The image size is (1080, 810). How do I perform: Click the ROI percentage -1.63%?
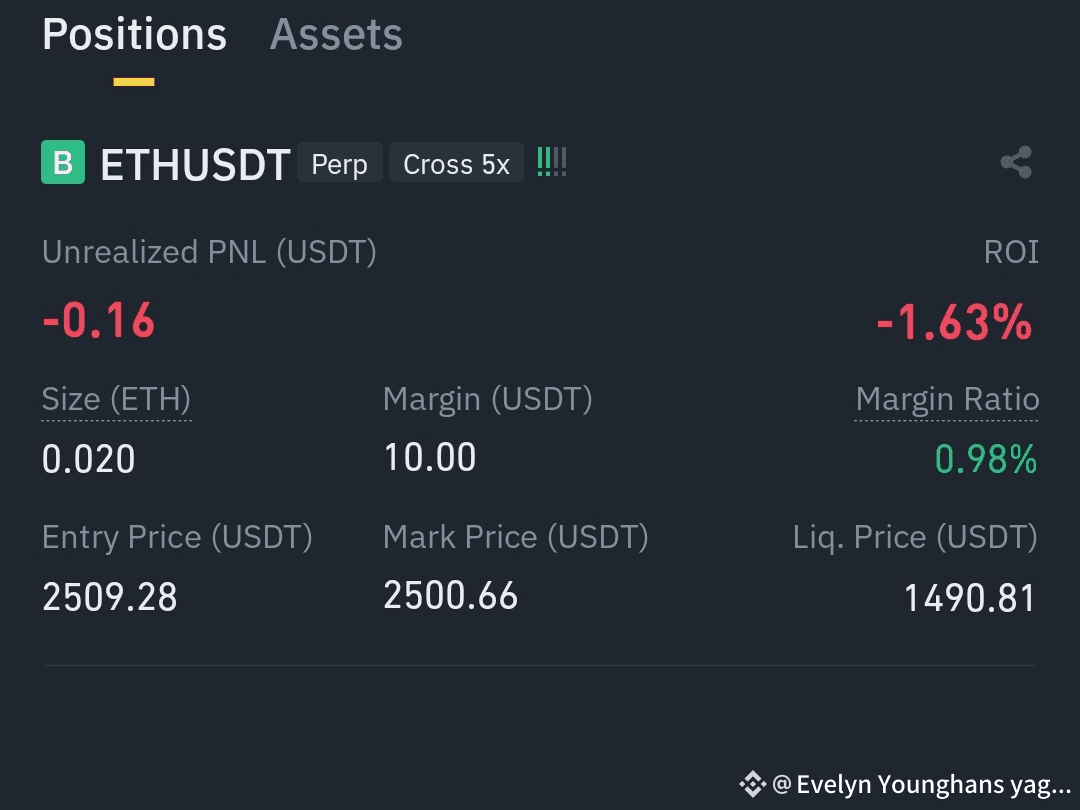pyautogui.click(x=955, y=322)
